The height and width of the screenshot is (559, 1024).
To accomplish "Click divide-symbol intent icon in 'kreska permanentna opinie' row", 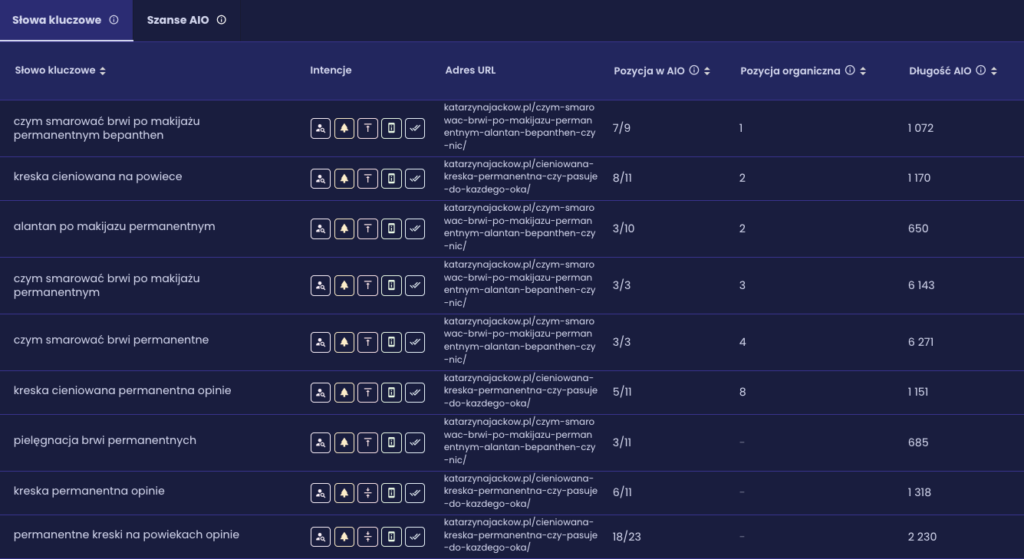I will coord(368,493).
